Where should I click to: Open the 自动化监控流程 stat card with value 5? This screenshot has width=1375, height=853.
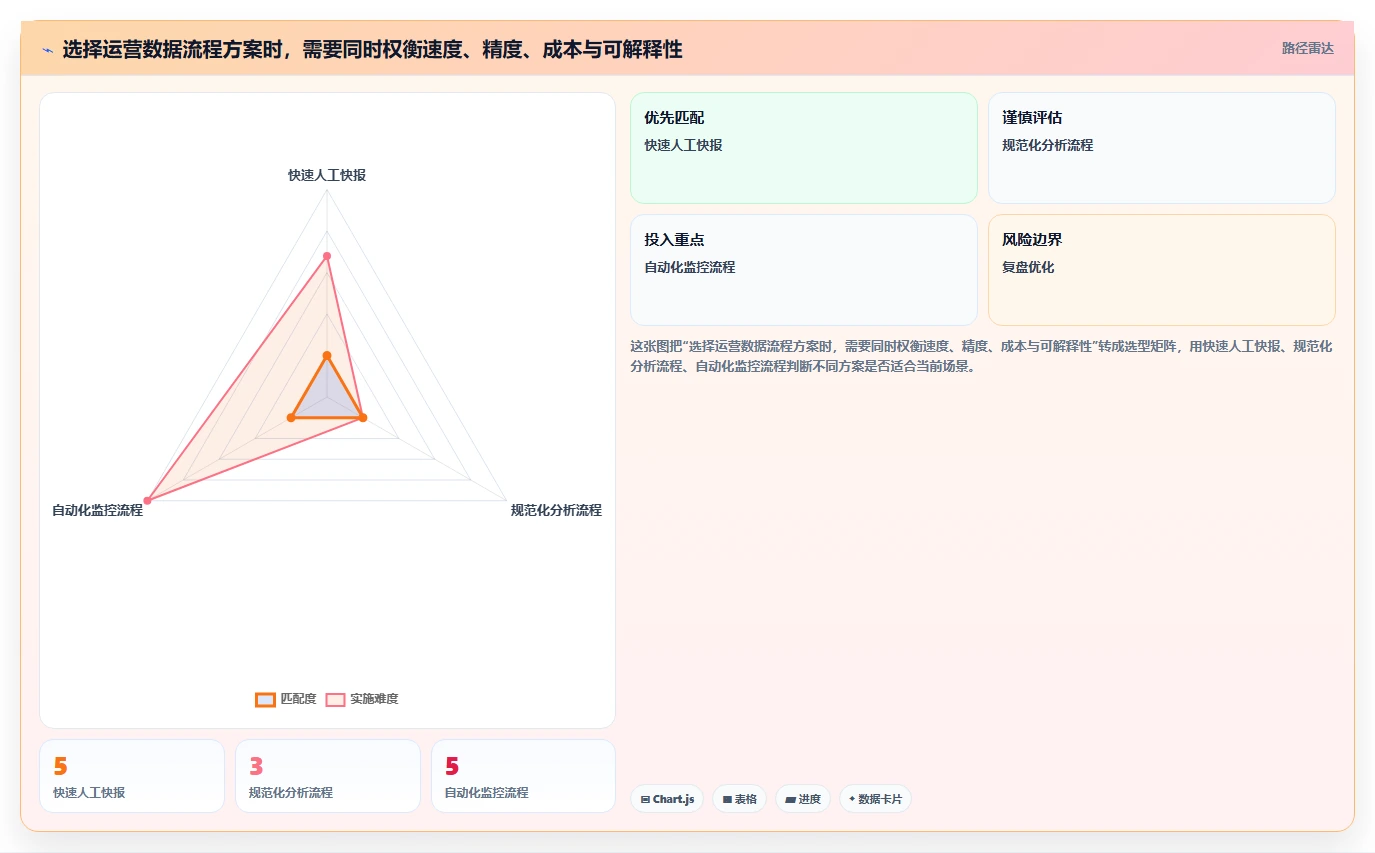tap(523, 776)
